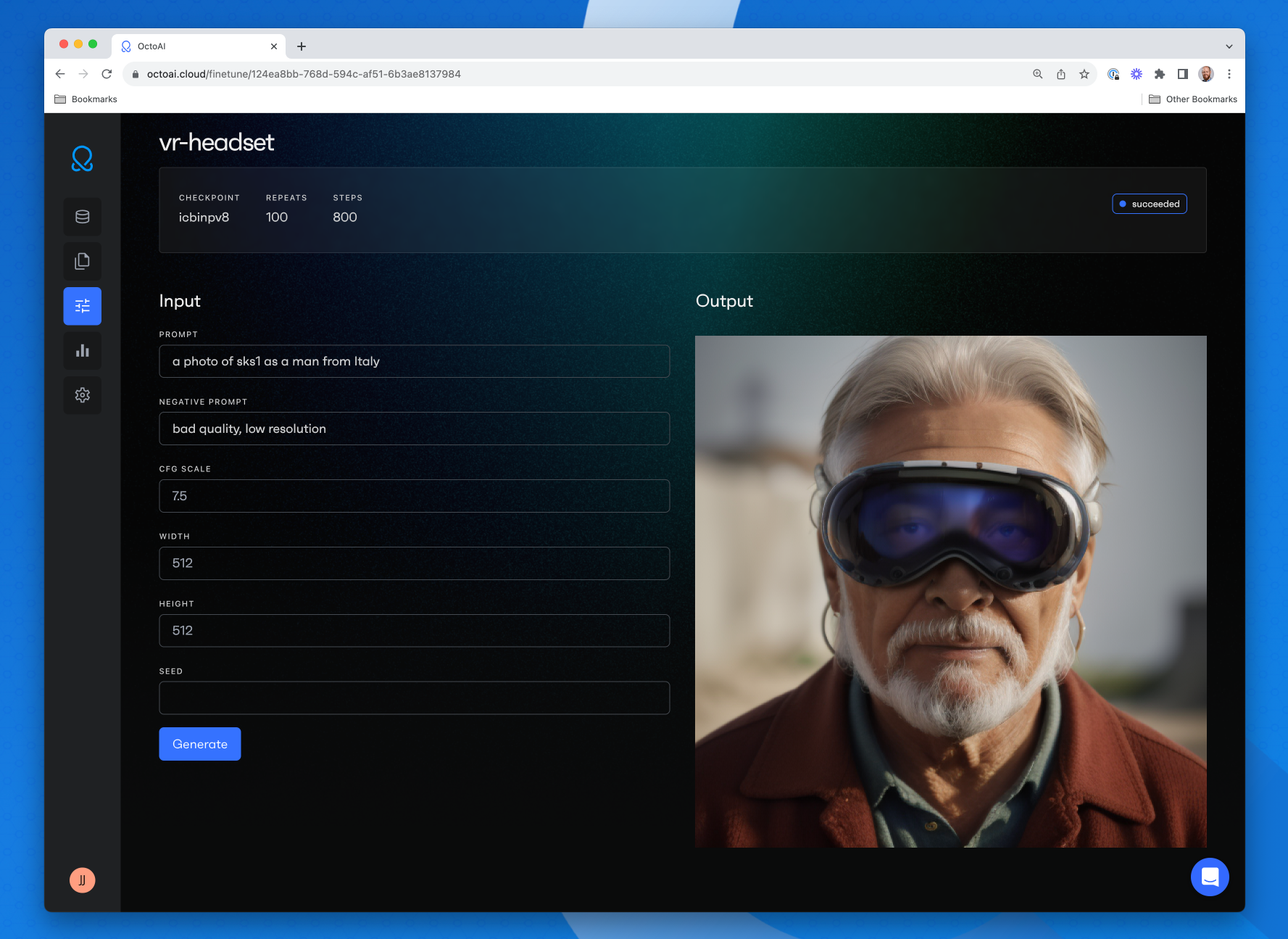Select the fine-tune sliders sidebar icon
The height and width of the screenshot is (939, 1288).
pos(82,306)
